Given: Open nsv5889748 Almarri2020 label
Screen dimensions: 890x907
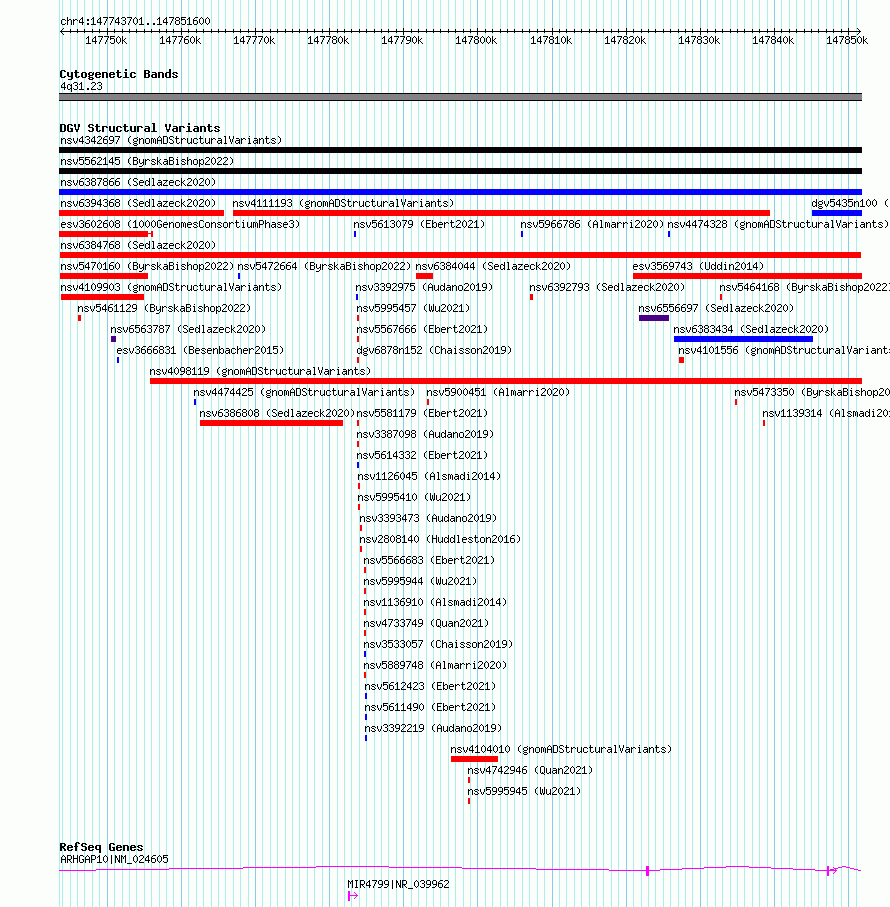Looking at the screenshot, I should point(435,665).
